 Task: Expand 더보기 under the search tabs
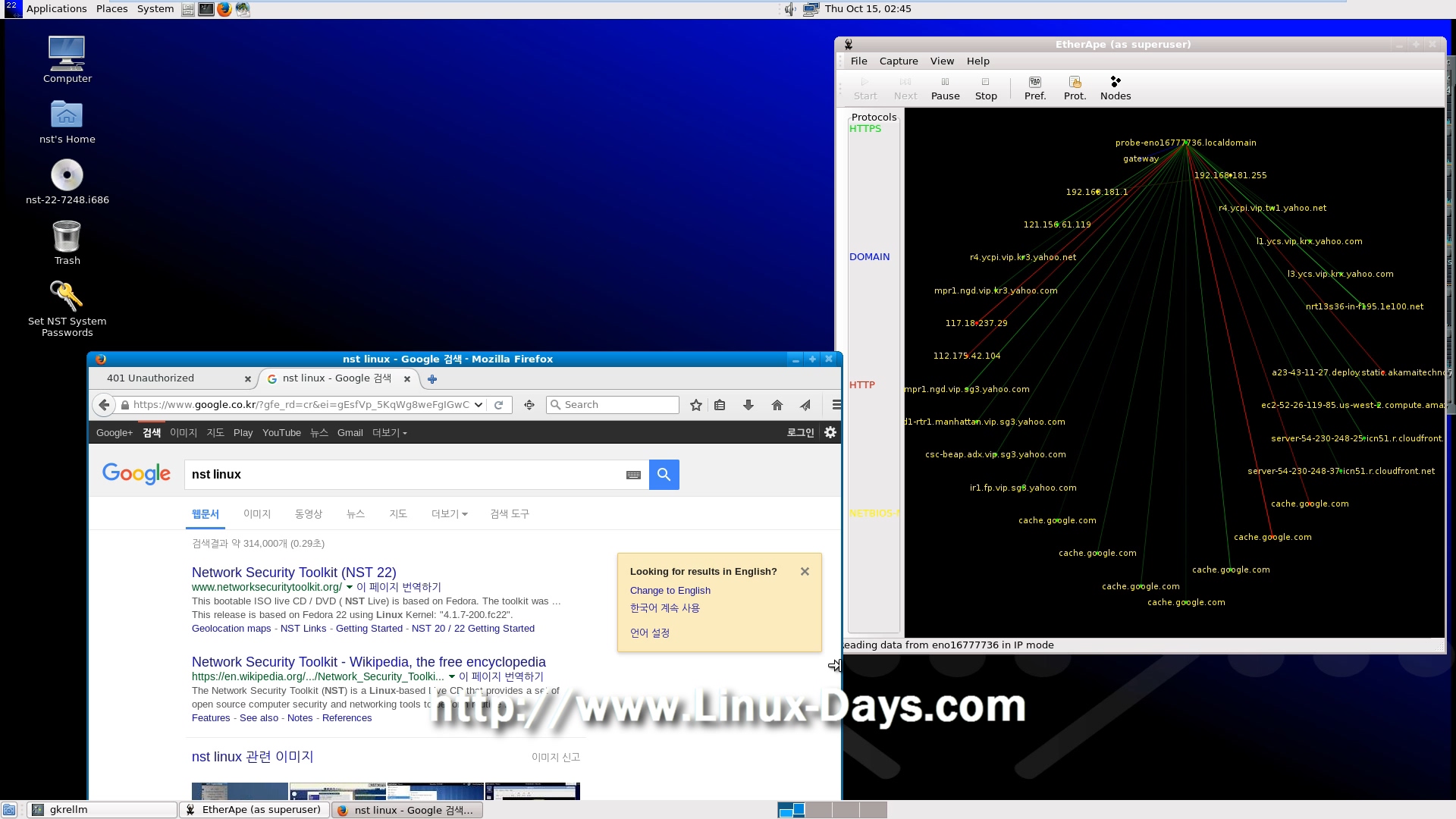pos(449,514)
